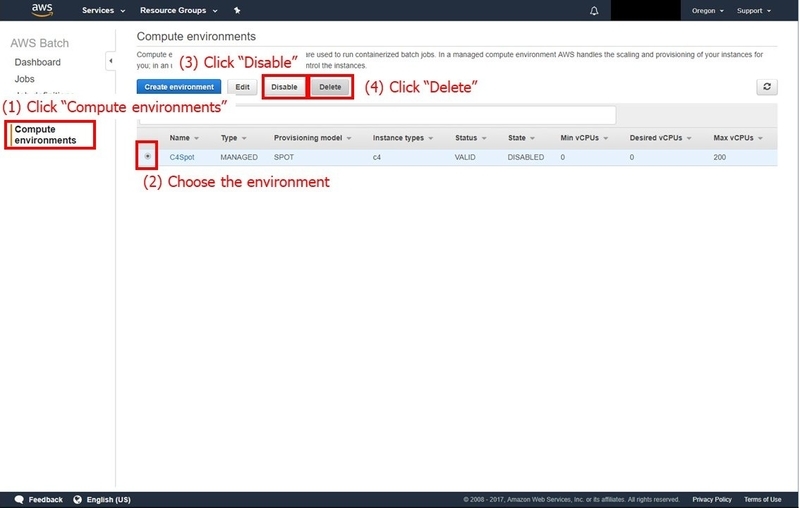The height and width of the screenshot is (508, 800).
Task: Click the SPOT provisioning cell
Action: click(284, 157)
